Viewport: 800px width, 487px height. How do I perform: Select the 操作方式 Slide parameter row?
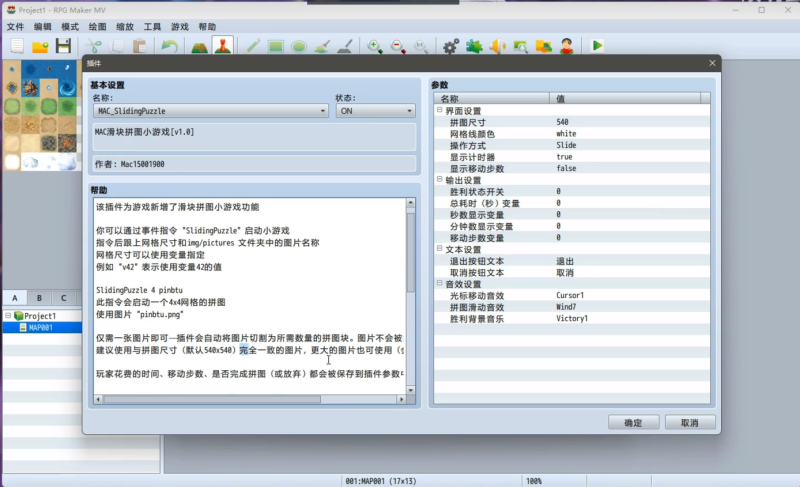click(571, 145)
